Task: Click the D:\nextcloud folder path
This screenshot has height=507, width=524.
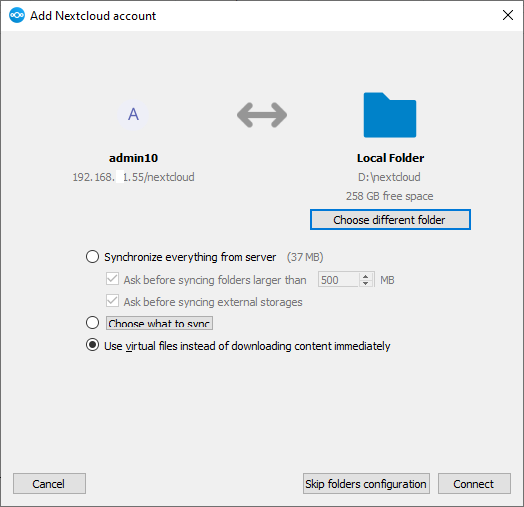Action: [x=389, y=177]
